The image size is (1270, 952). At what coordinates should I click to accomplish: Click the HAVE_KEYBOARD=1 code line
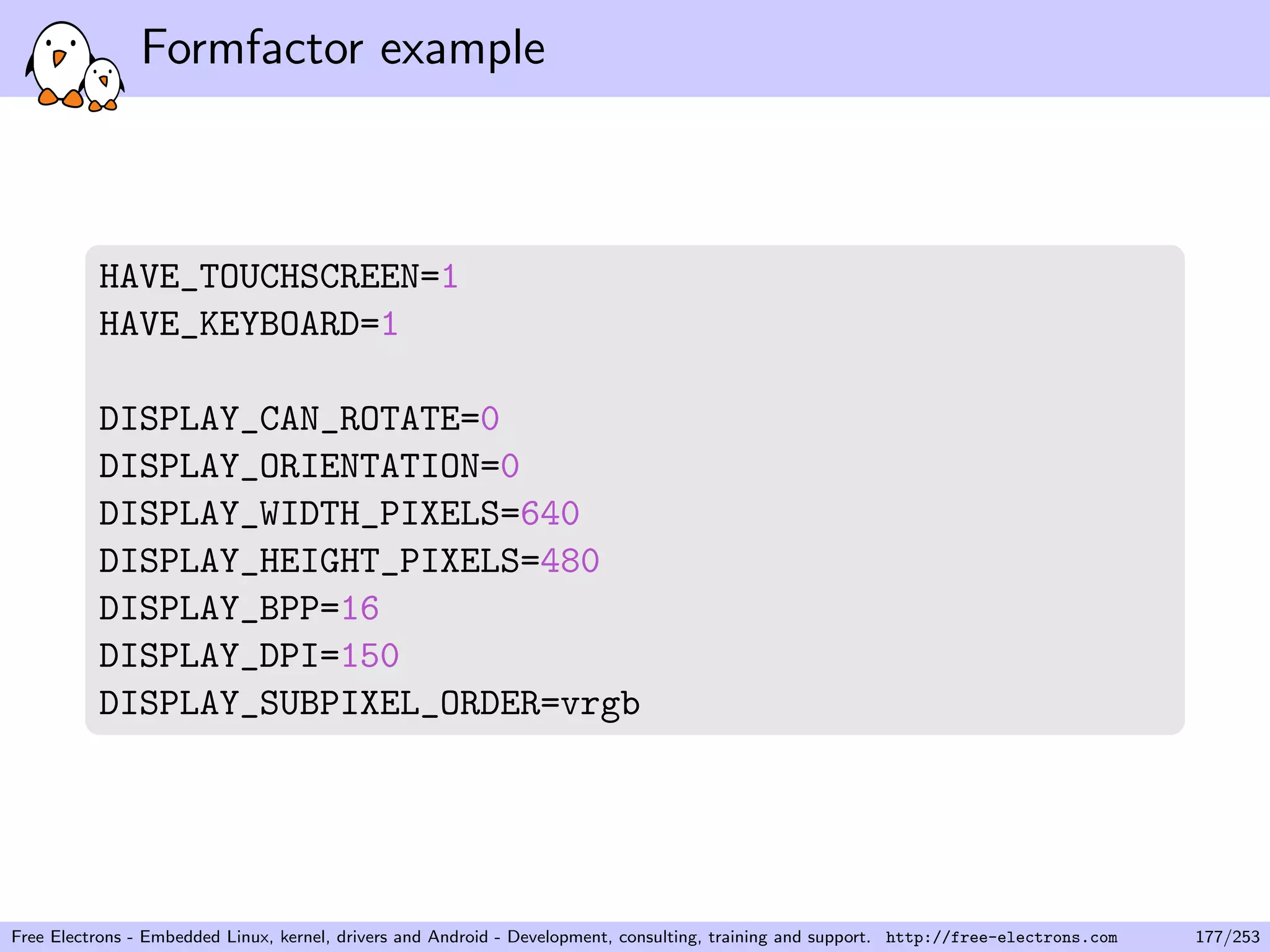(x=248, y=324)
